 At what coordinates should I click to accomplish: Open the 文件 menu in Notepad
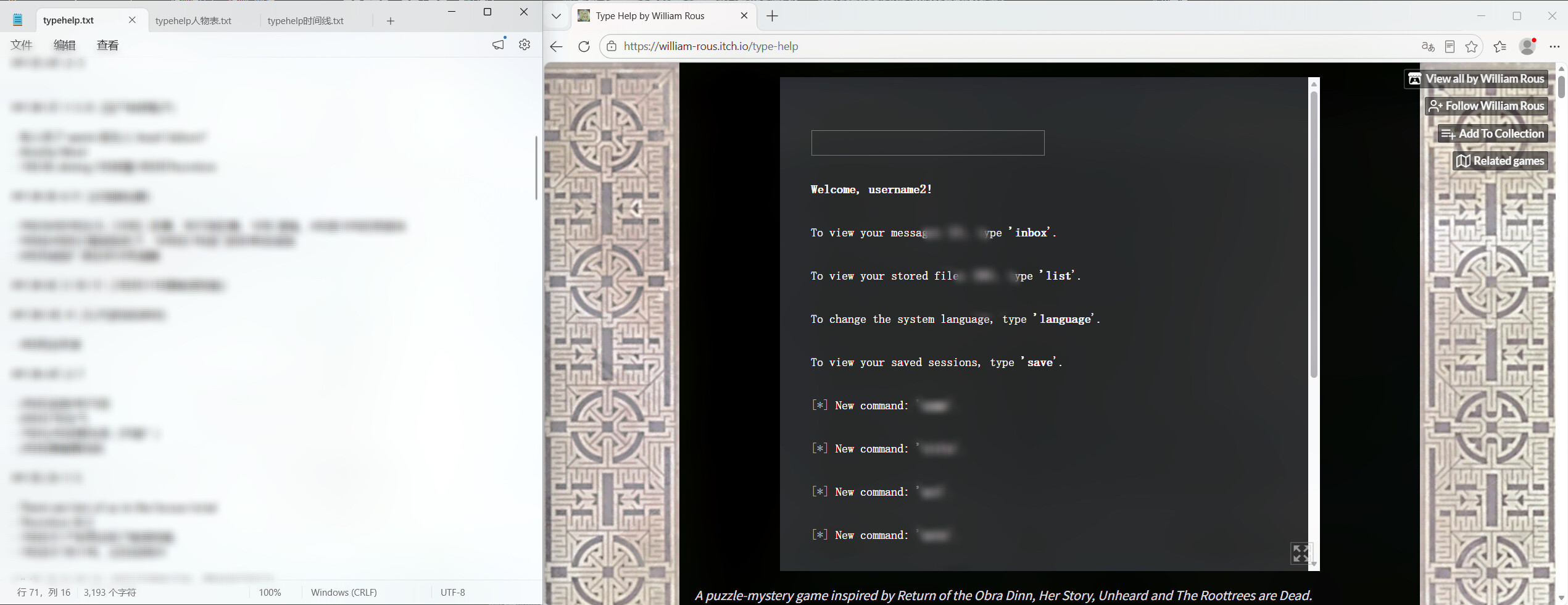click(x=22, y=44)
